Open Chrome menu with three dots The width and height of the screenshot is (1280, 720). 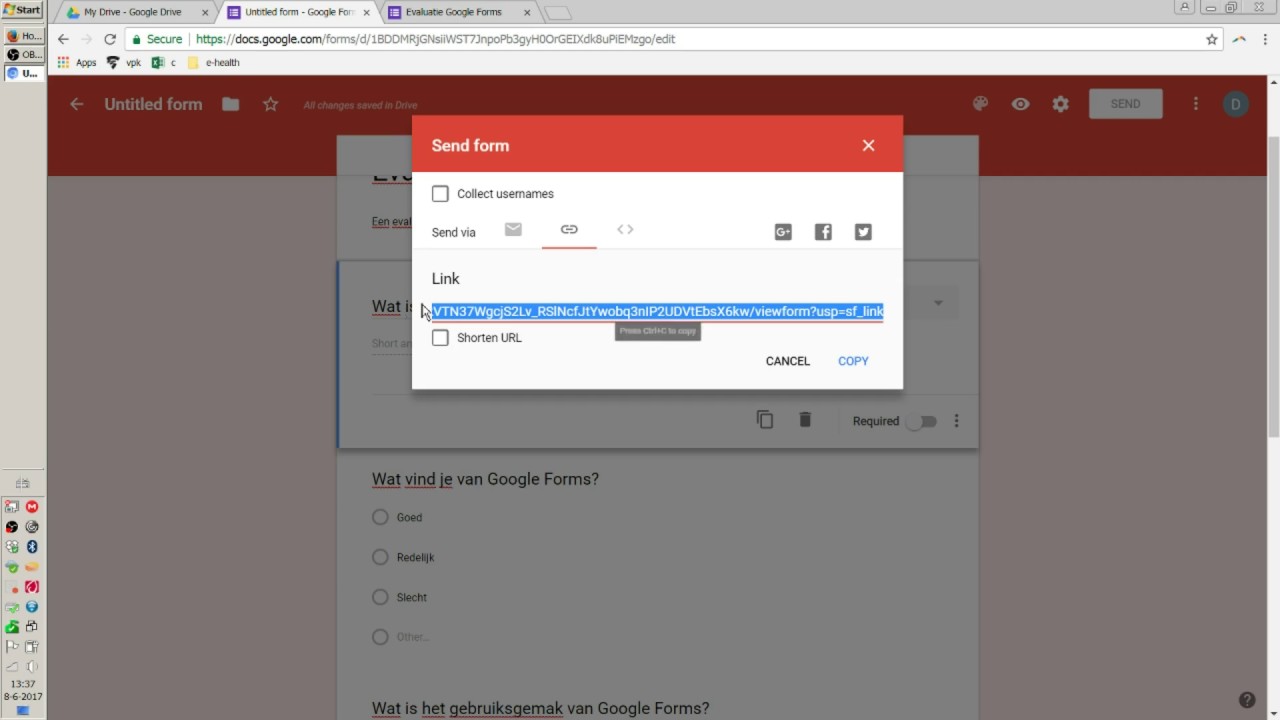[x=1265, y=39]
